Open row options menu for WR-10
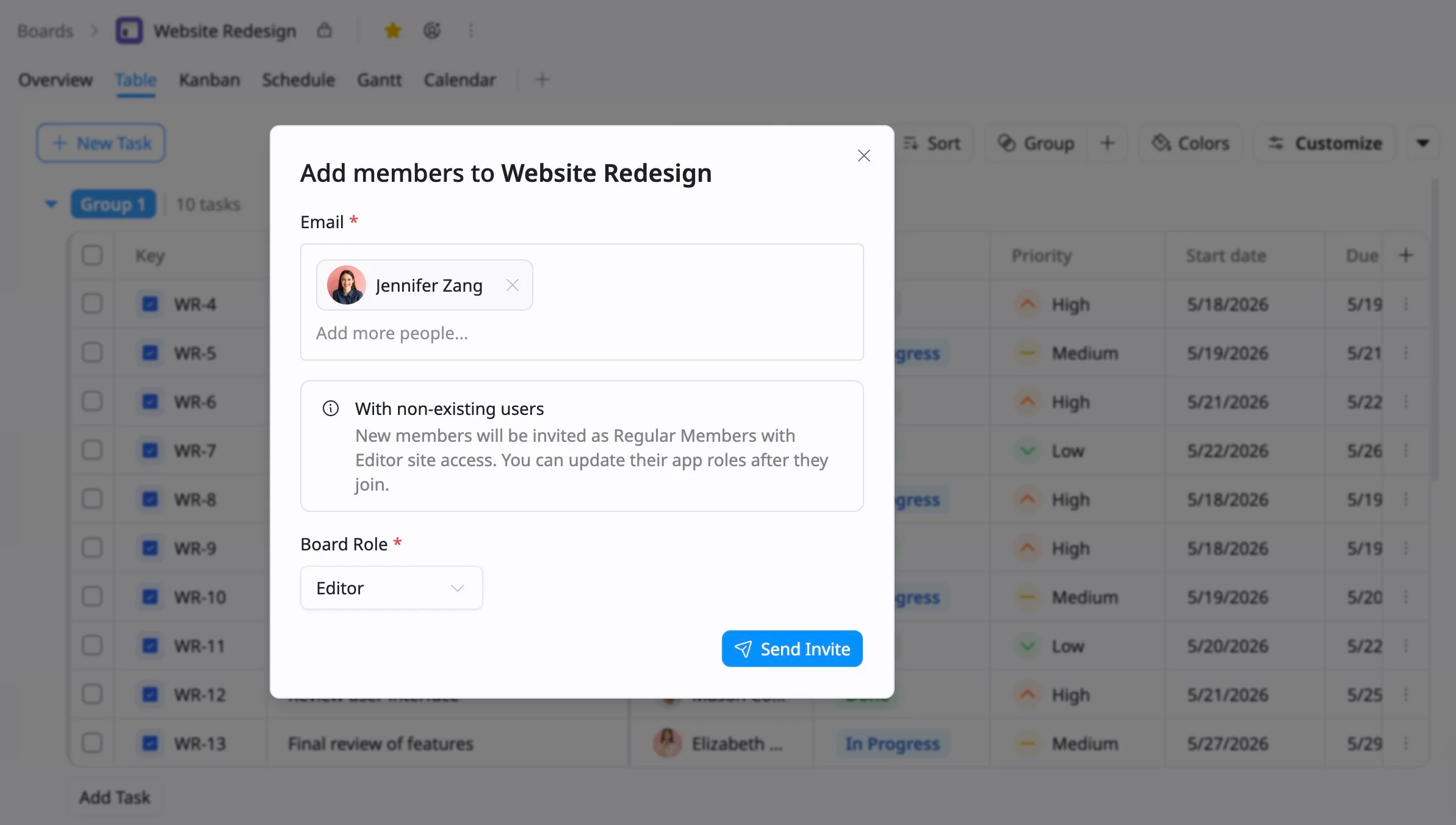The height and width of the screenshot is (825, 1456). 1406,597
